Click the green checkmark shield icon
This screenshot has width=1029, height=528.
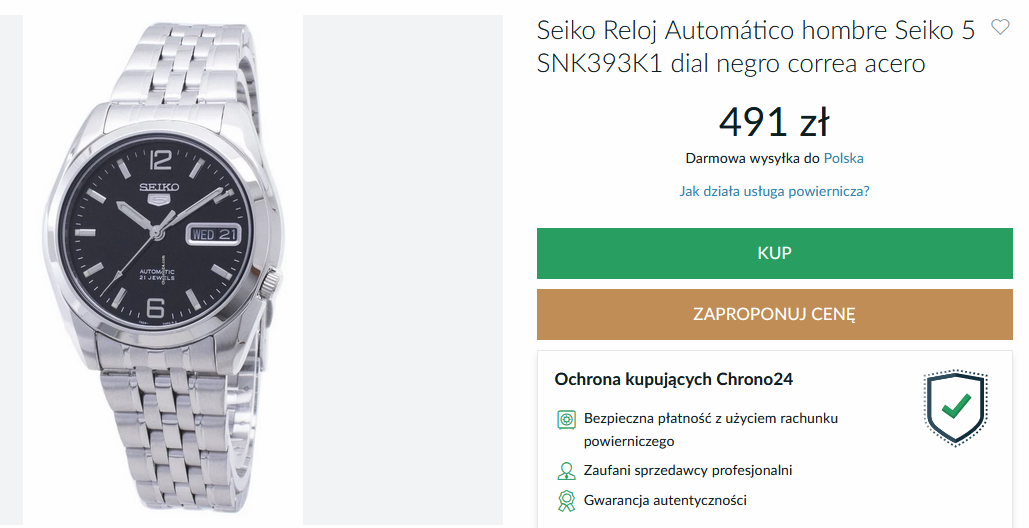[955, 408]
